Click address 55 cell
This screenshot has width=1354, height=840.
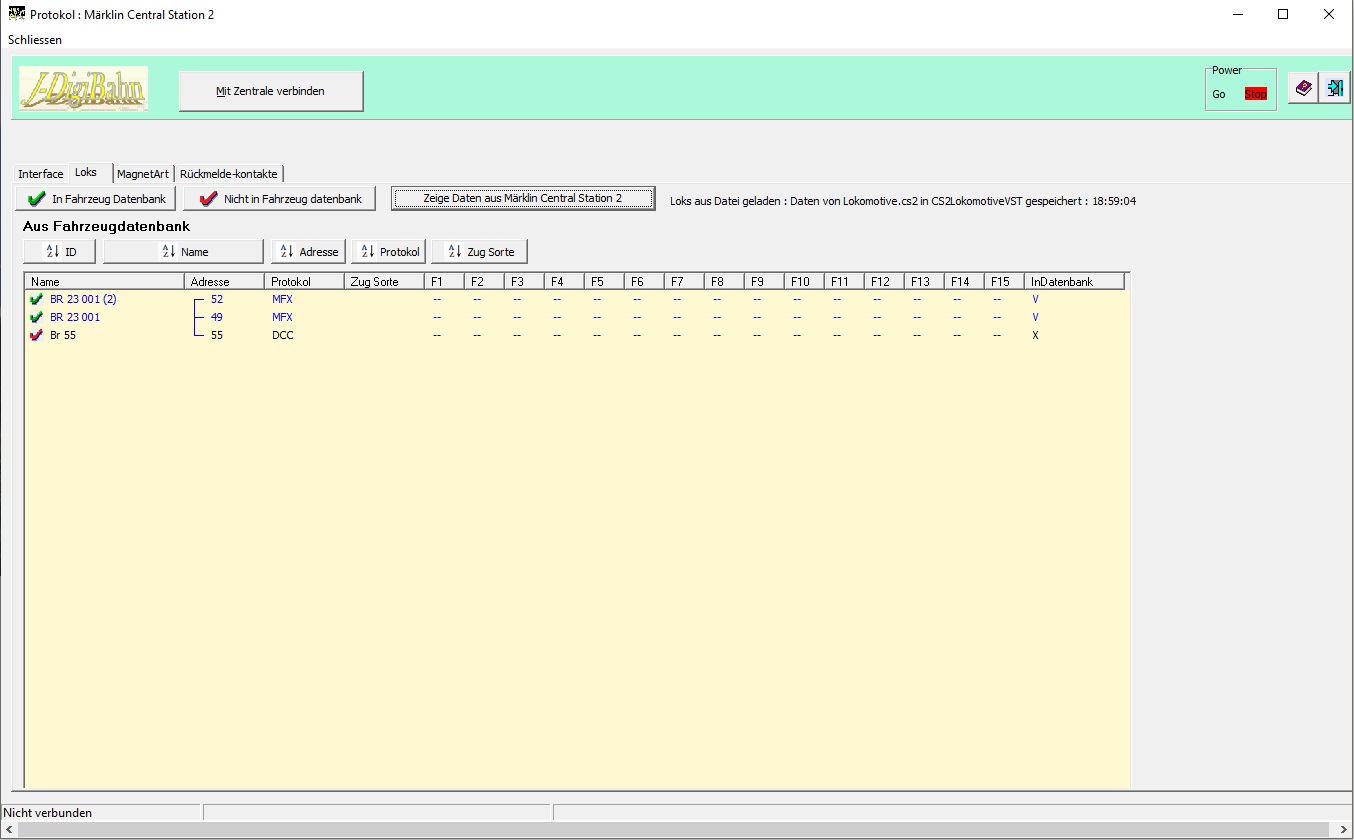click(217, 335)
